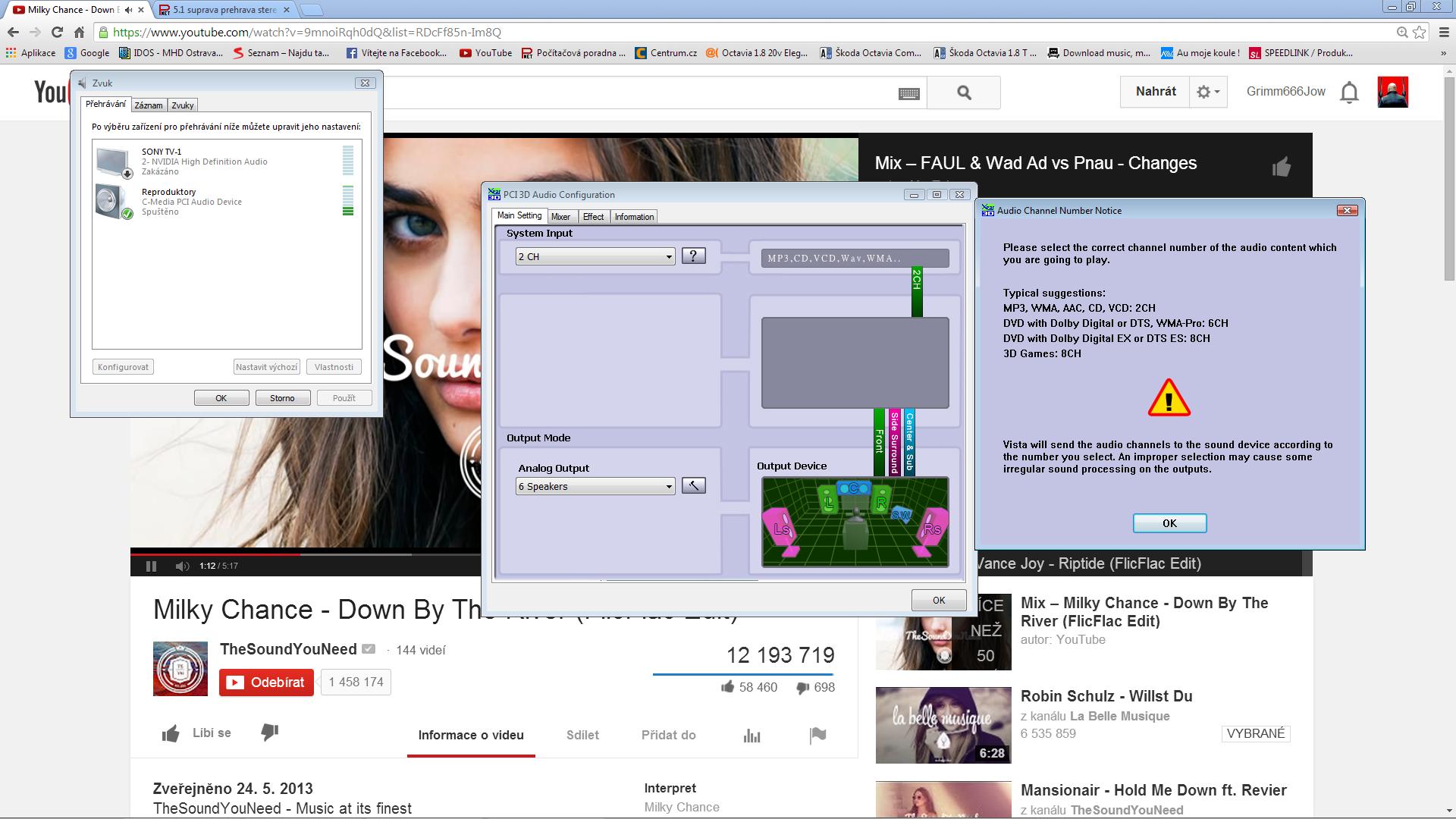The width and height of the screenshot is (1456, 819).
Task: Open YouTube settings gear dropdown
Action: [1207, 92]
